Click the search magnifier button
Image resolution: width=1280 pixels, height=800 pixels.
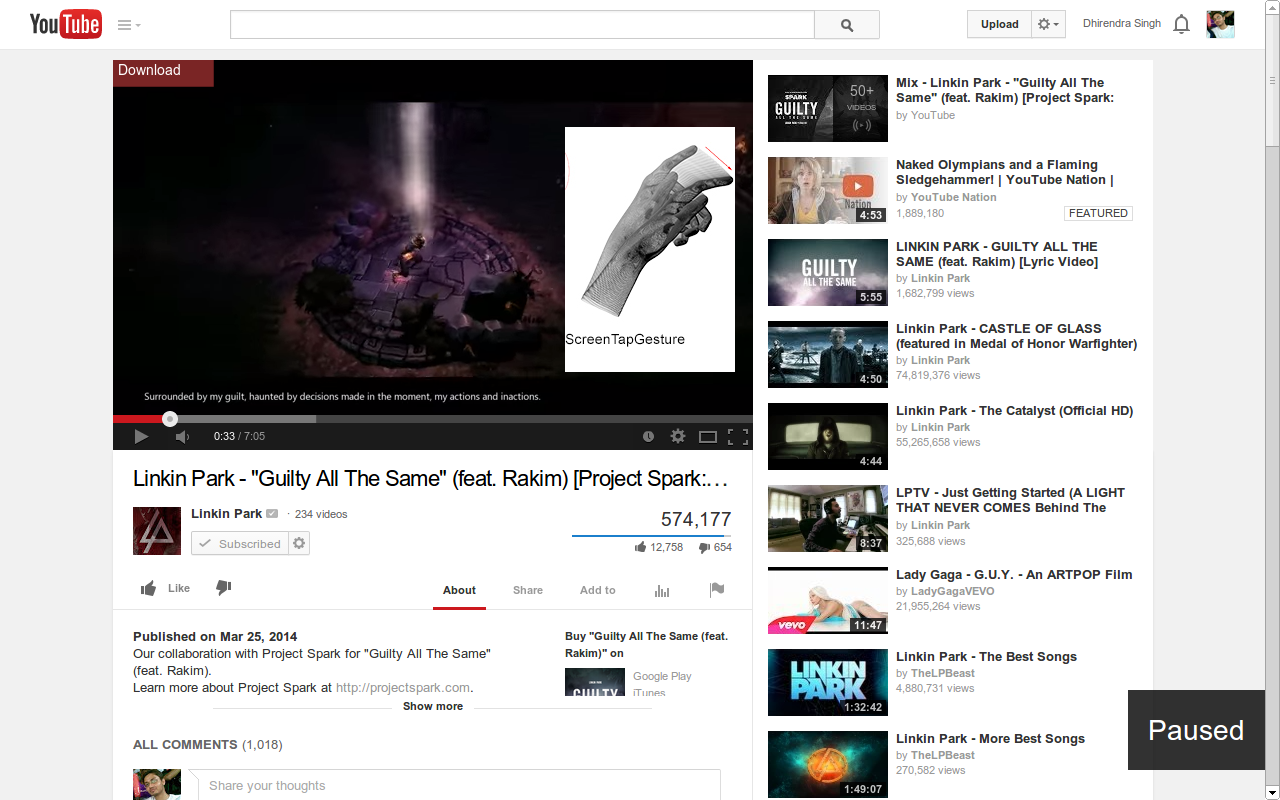[x=847, y=25]
